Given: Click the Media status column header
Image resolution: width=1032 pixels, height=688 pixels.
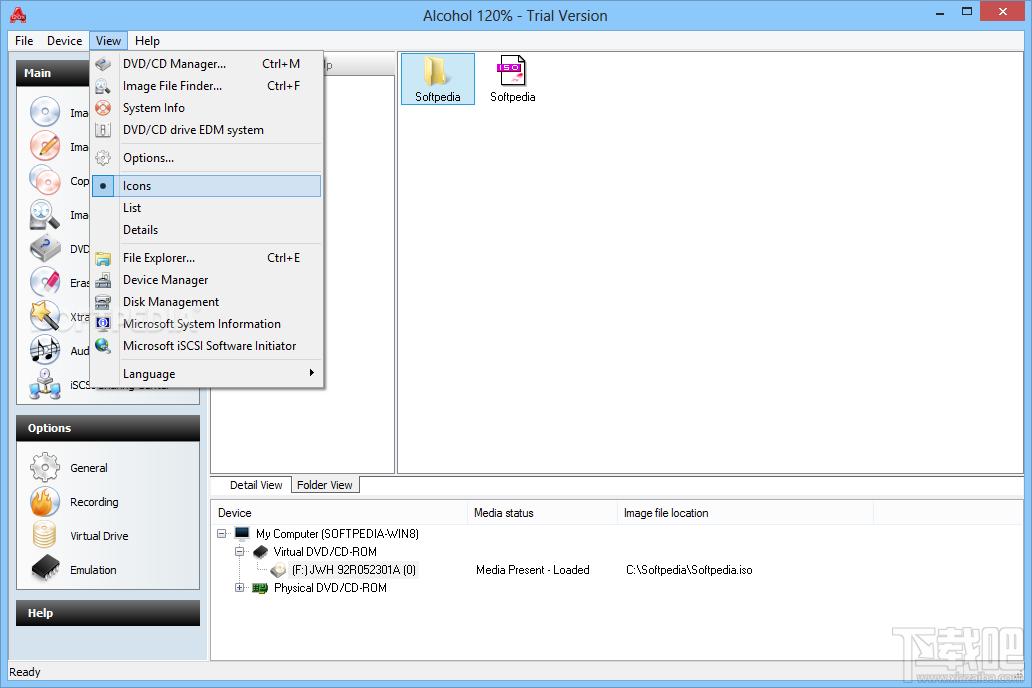Looking at the screenshot, I should [x=504, y=513].
